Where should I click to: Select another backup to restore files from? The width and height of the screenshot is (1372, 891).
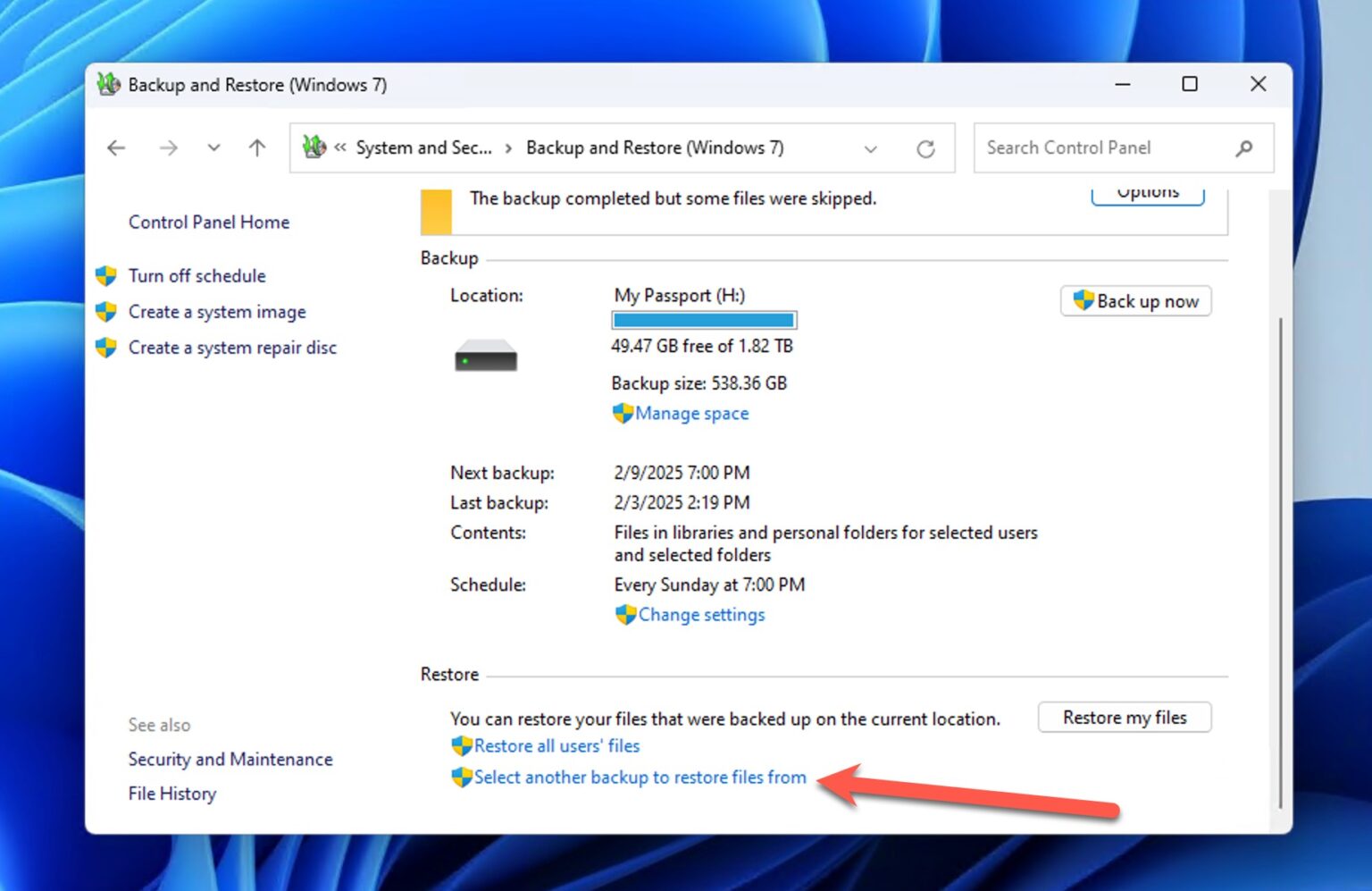[640, 778]
